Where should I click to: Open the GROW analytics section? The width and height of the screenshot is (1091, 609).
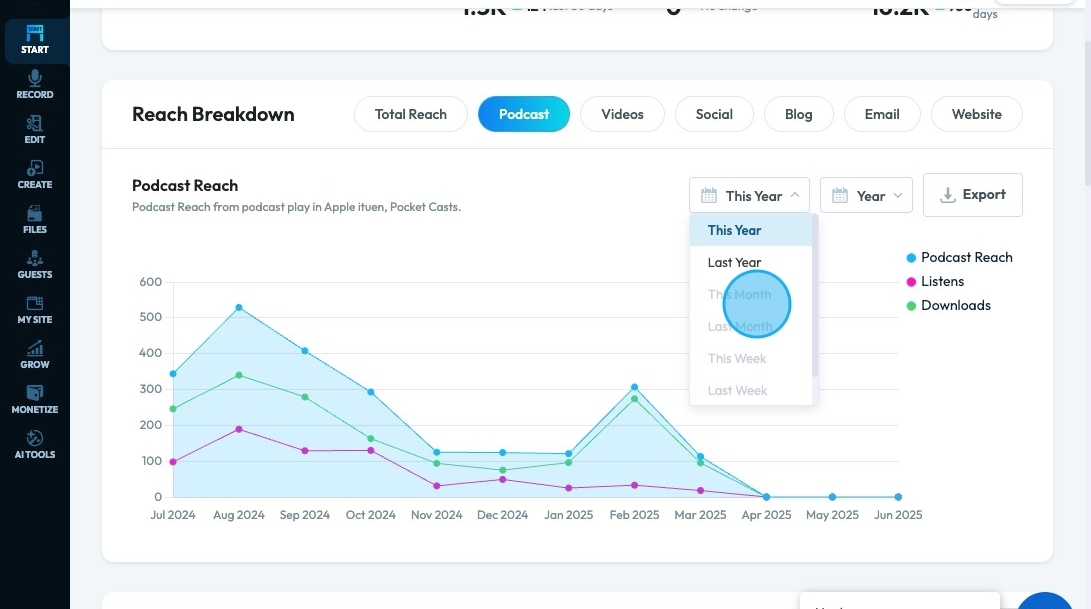click(35, 355)
